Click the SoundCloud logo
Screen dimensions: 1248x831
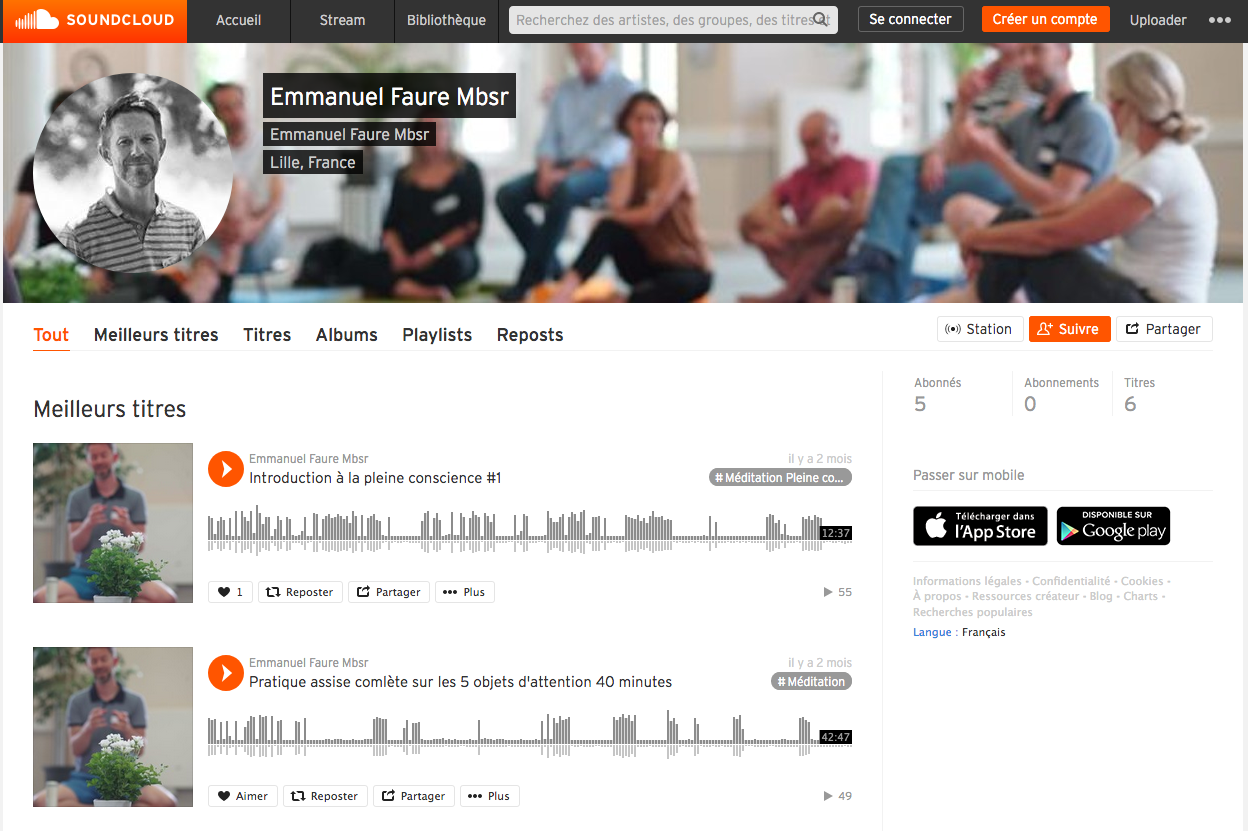[95, 20]
